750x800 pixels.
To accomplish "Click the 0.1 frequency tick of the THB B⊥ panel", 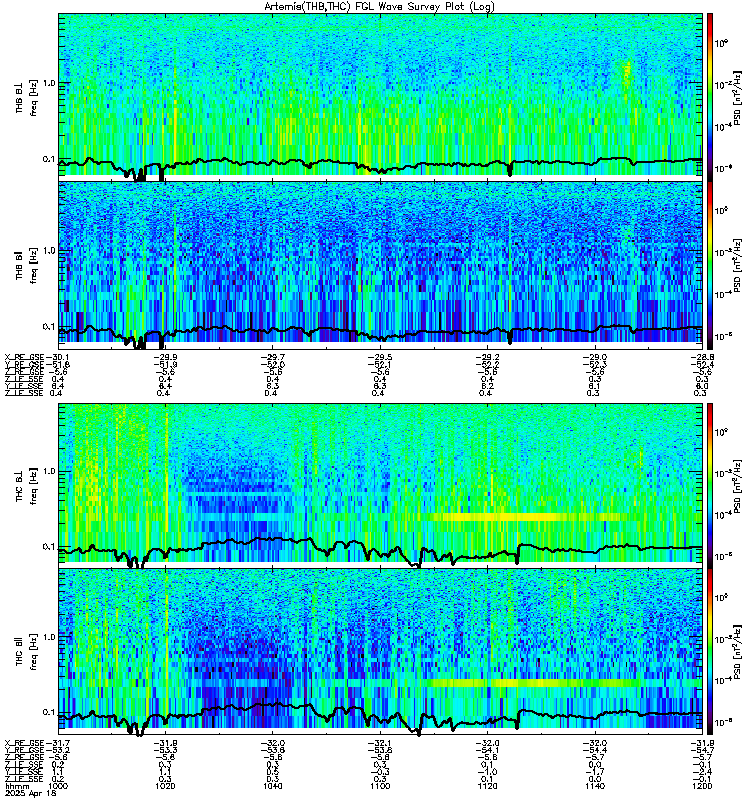I will (49, 159).
